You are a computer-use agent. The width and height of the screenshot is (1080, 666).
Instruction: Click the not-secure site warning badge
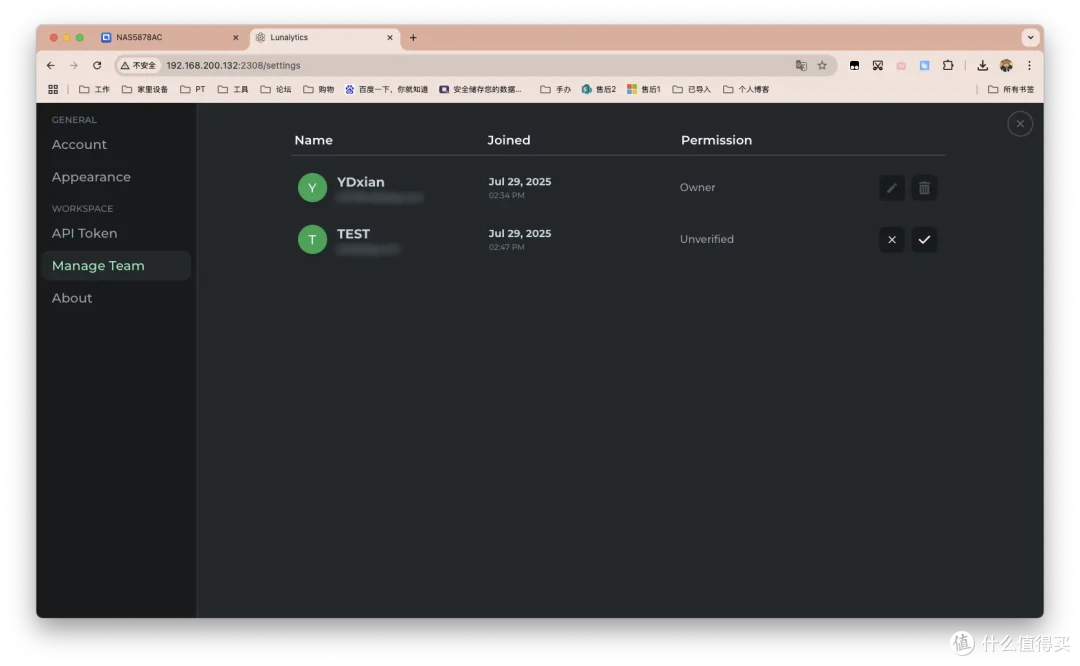138,65
